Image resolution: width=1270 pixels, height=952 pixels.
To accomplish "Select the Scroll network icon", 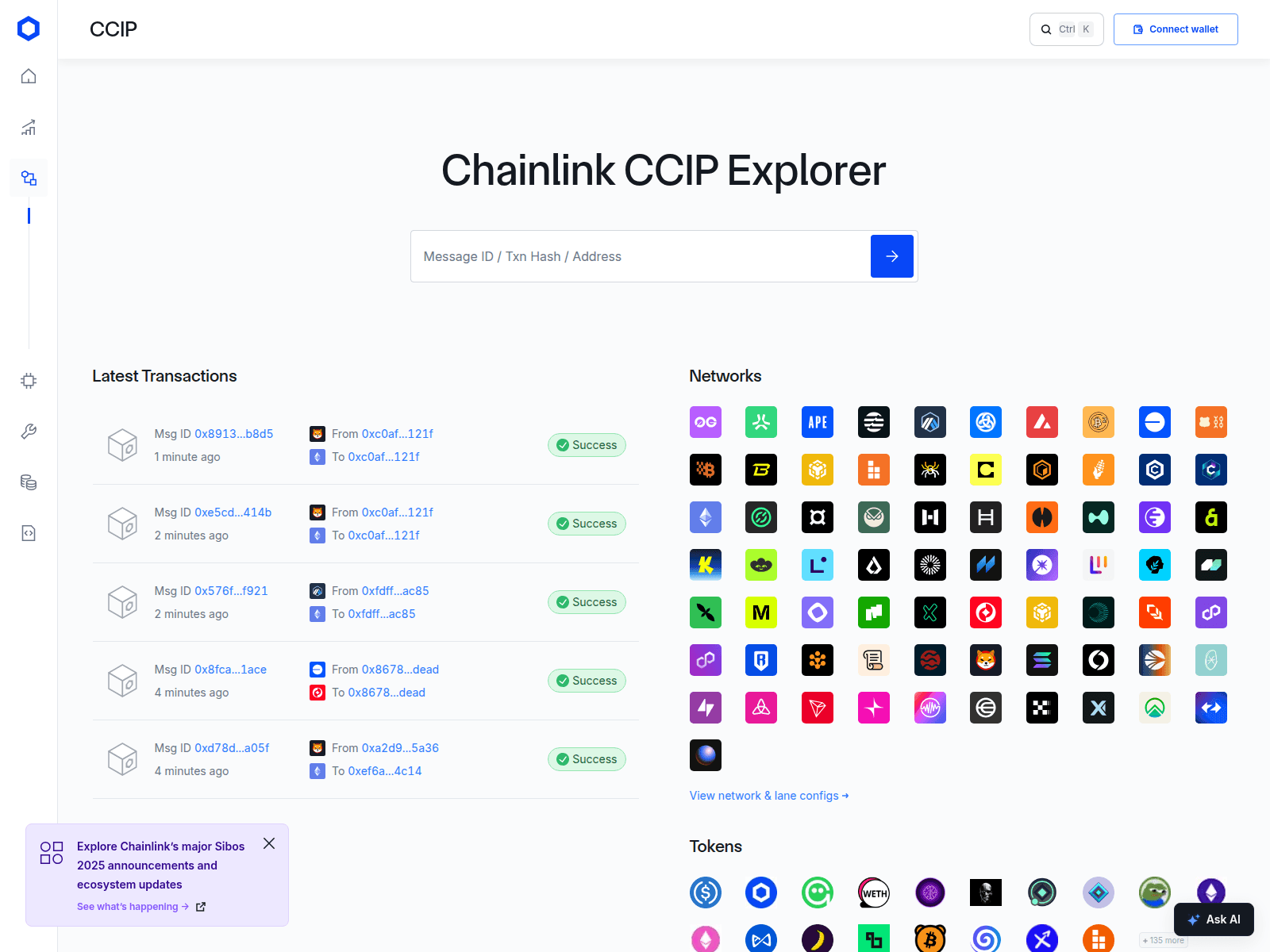I will [874, 660].
